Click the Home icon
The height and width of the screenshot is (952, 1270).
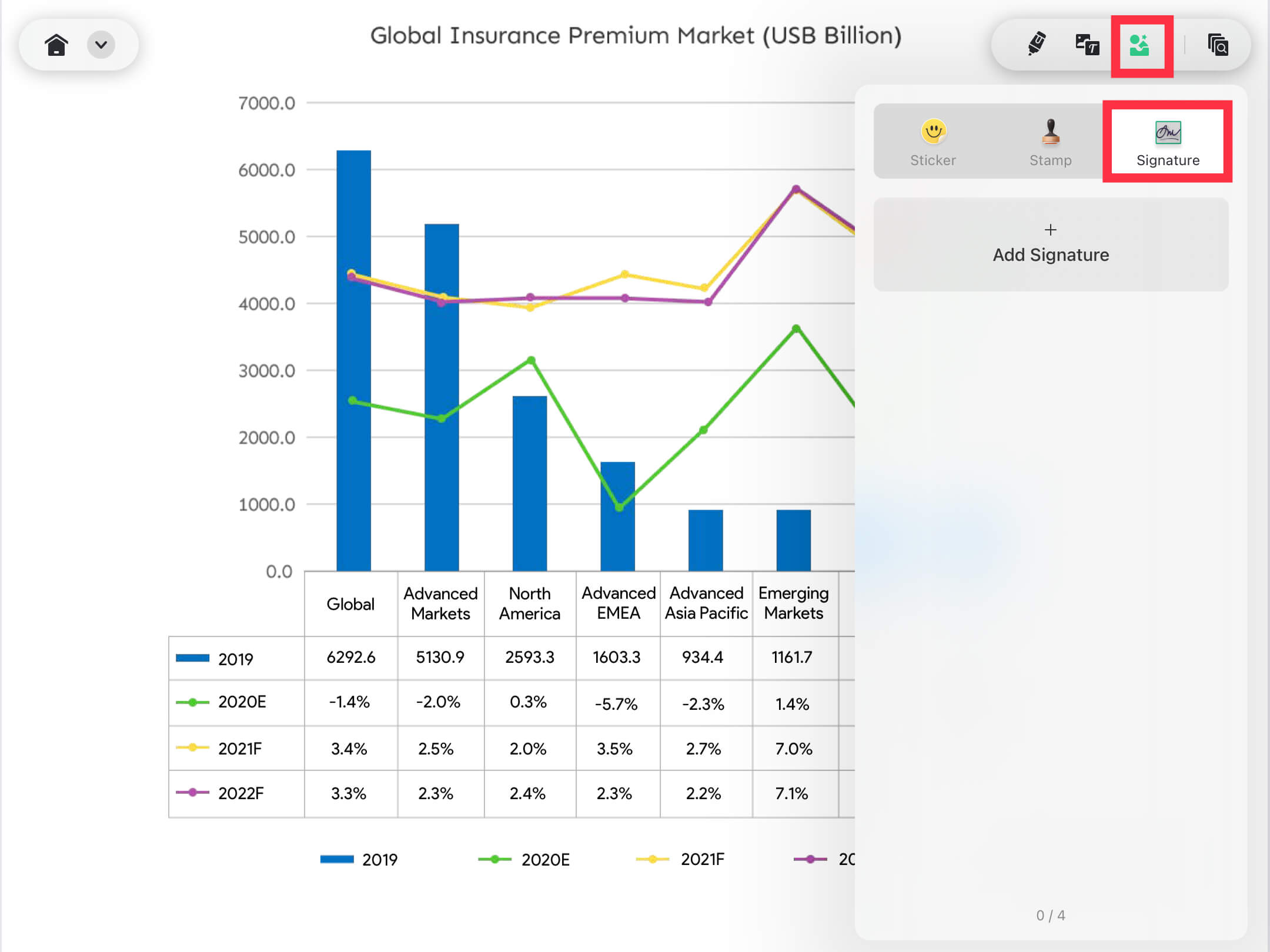tap(56, 45)
